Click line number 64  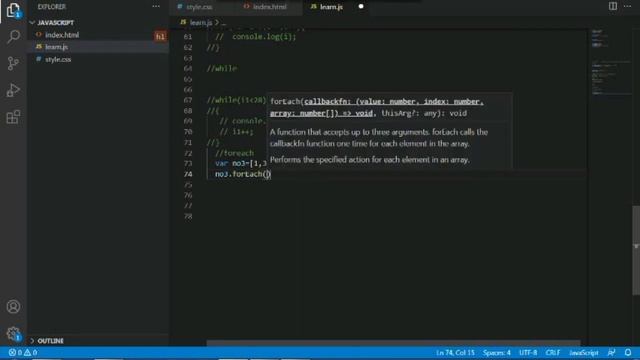click(188, 68)
